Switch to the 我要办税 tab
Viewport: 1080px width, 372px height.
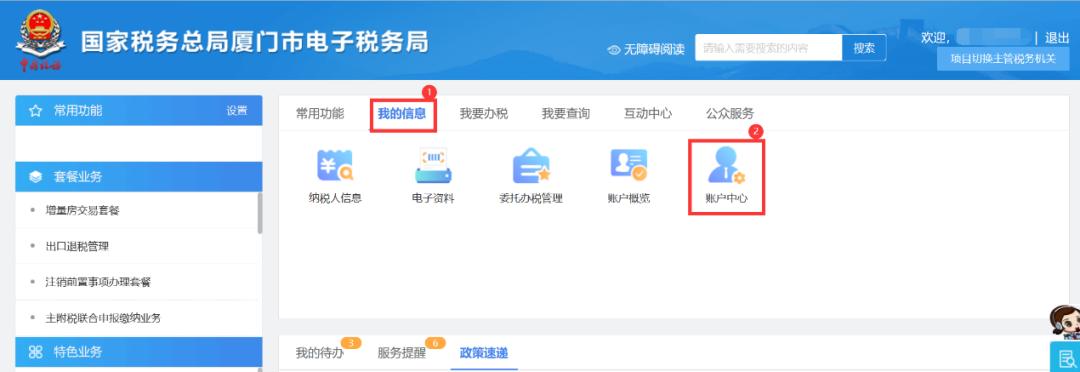pyautogui.click(x=484, y=114)
